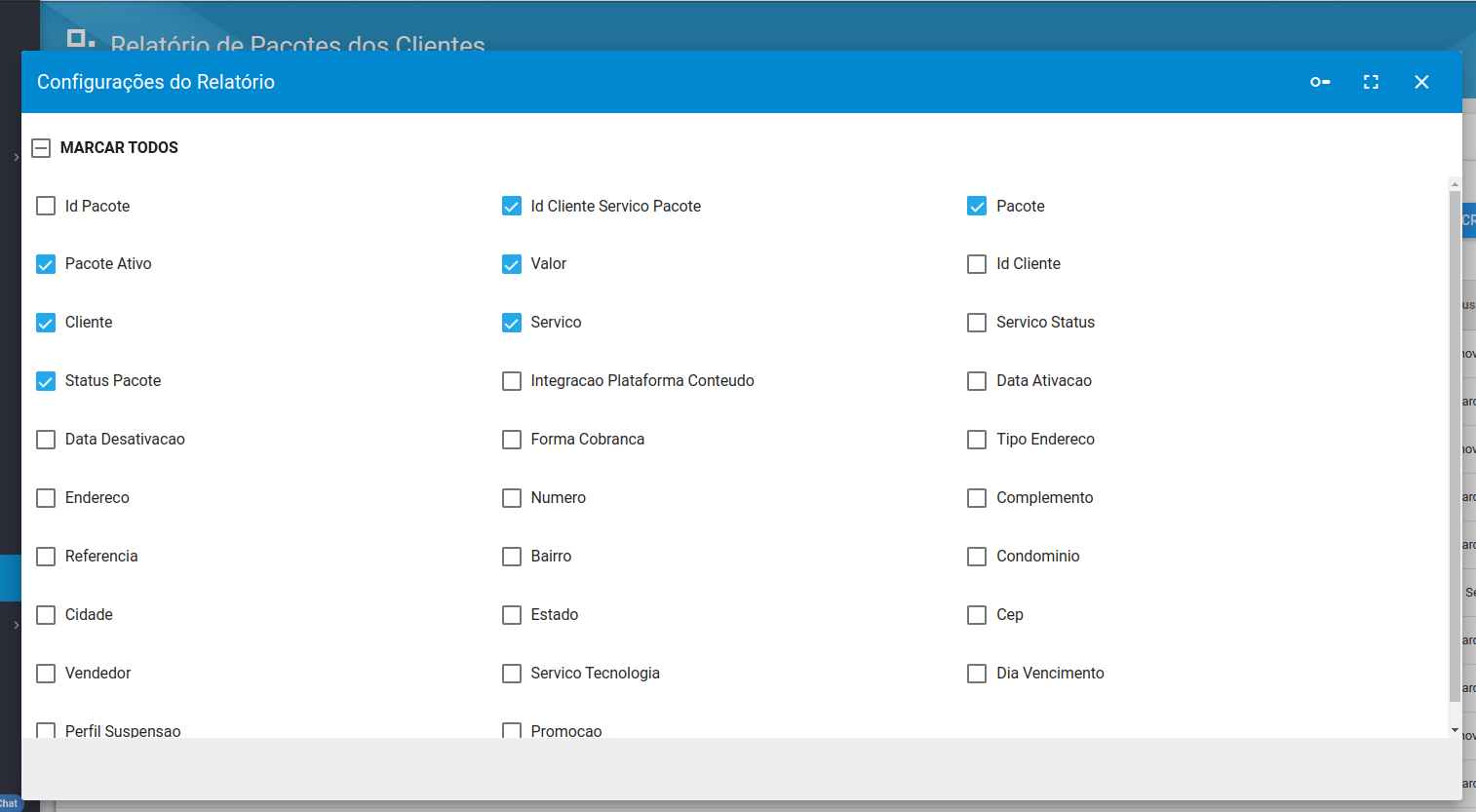This screenshot has width=1476, height=812.
Task: Expand the lower sidebar chevron behind dialog
Action: [16, 625]
